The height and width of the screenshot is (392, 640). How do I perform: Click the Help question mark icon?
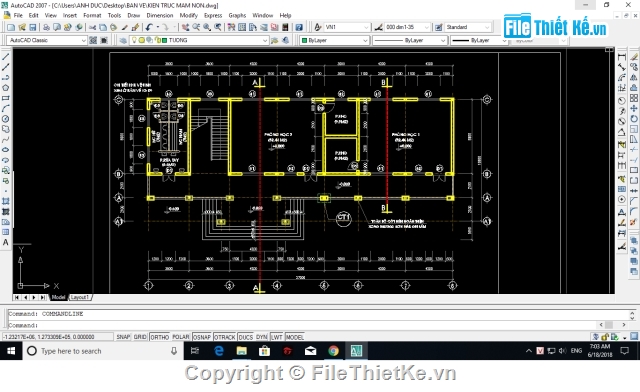[299, 27]
